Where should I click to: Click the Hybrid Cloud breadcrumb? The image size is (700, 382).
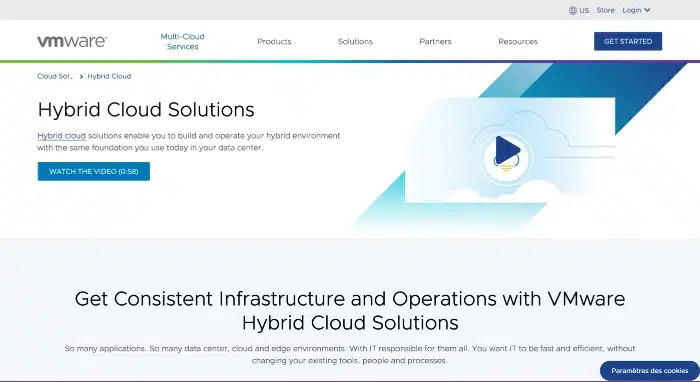[x=109, y=76]
